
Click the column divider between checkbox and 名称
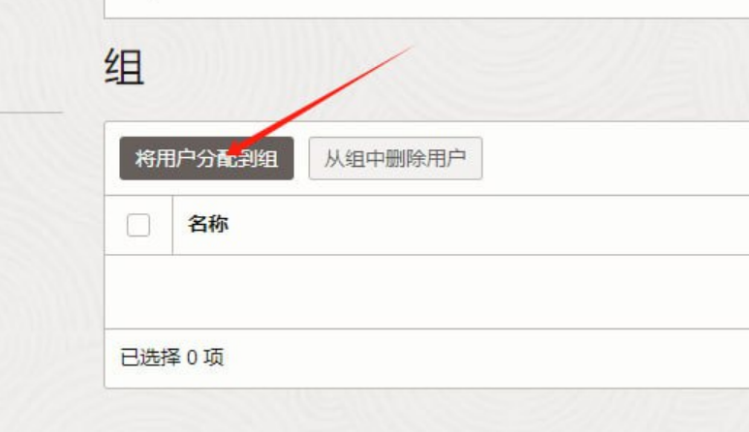pyautogui.click(x=172, y=225)
